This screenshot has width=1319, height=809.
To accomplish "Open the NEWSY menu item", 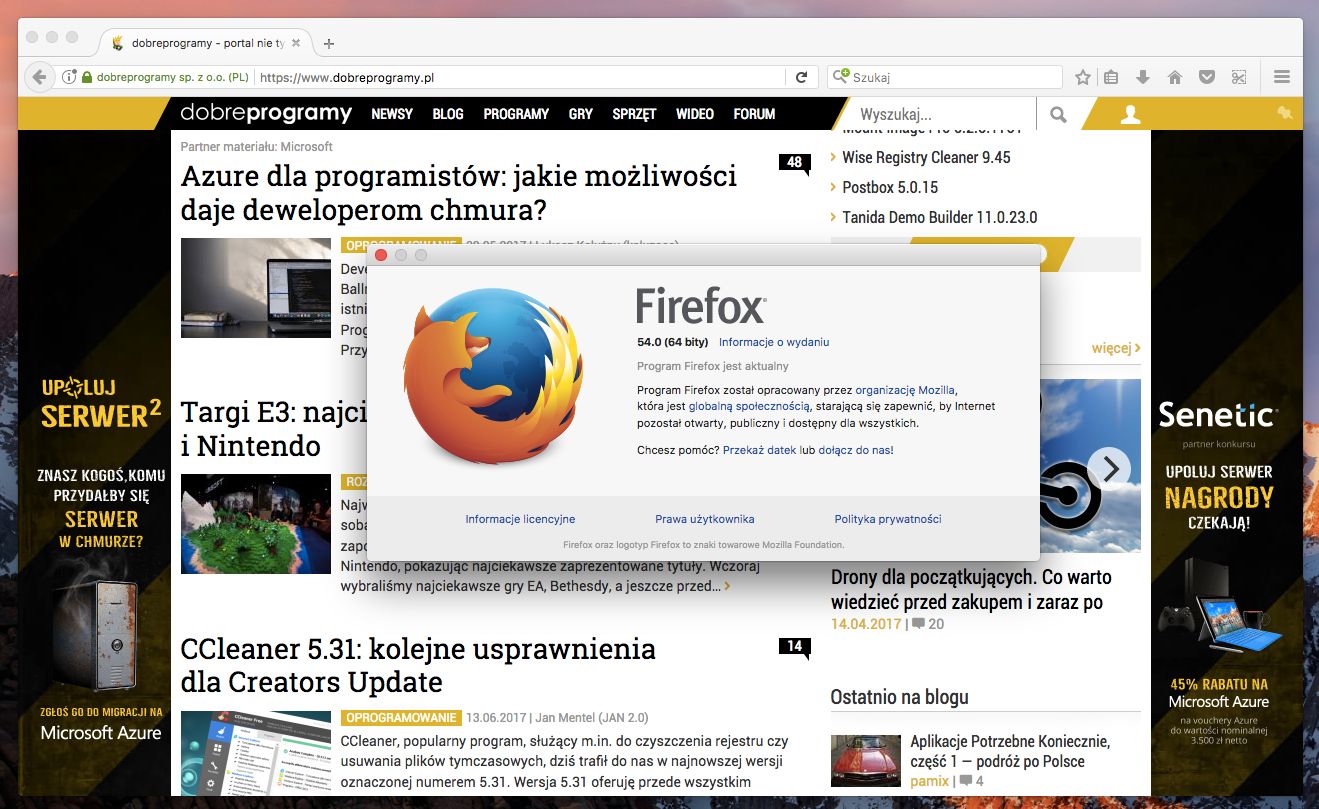I will (x=392, y=114).
